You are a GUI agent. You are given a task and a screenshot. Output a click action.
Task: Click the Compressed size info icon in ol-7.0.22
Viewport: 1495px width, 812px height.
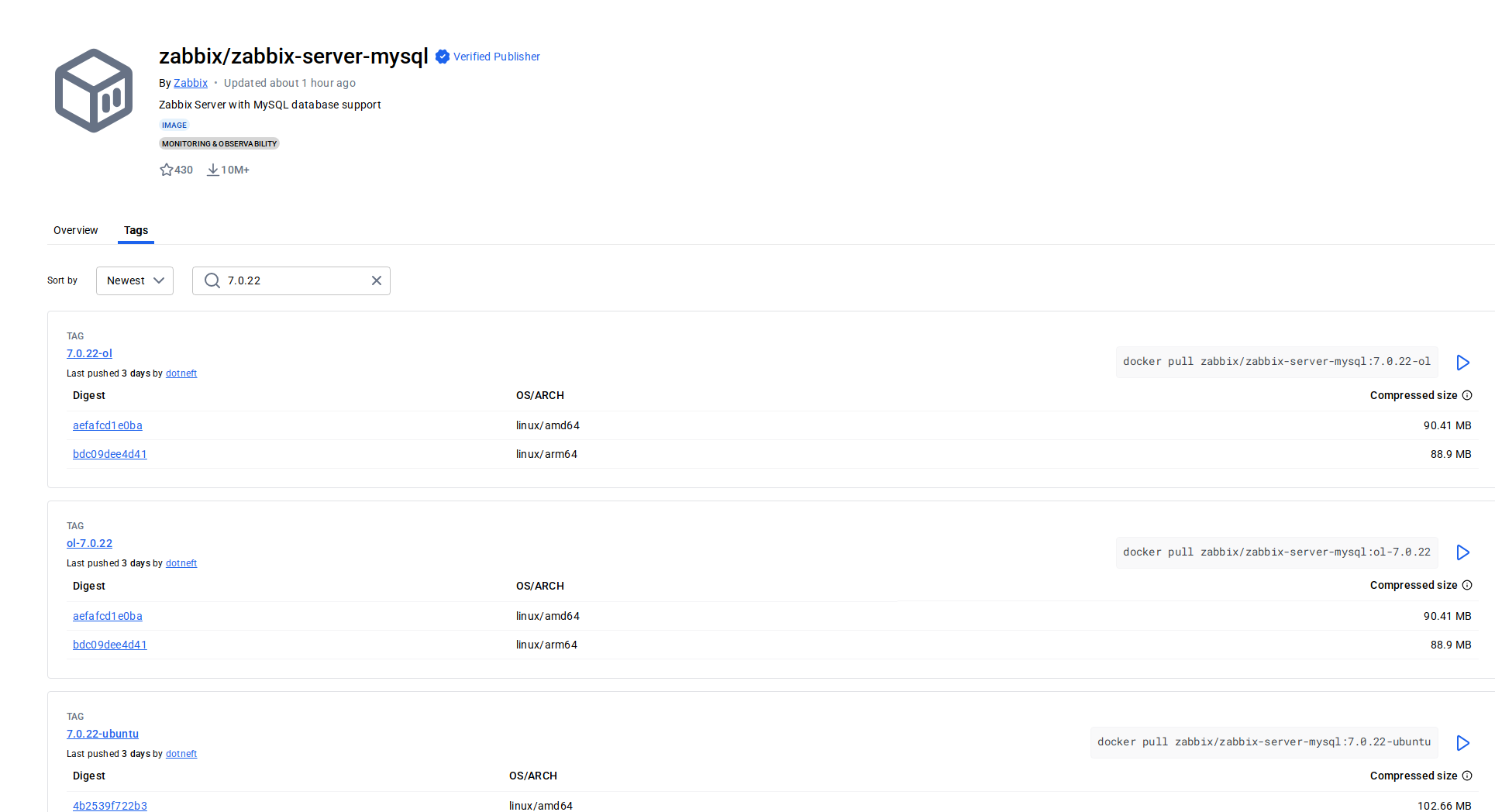1467,585
